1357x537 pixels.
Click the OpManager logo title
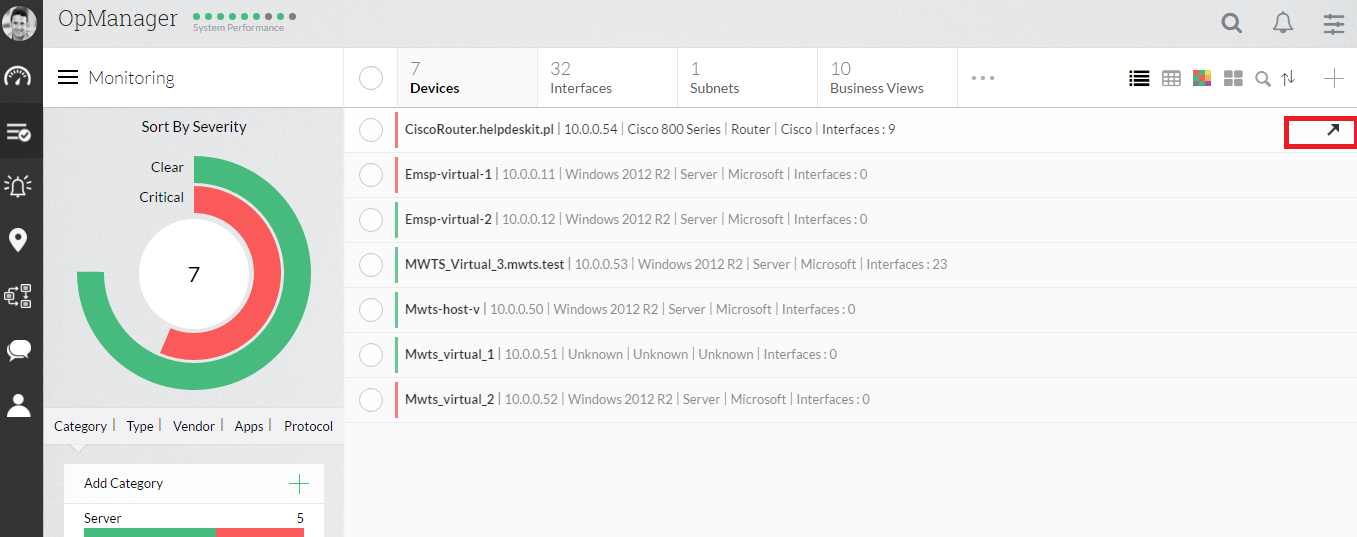118,18
